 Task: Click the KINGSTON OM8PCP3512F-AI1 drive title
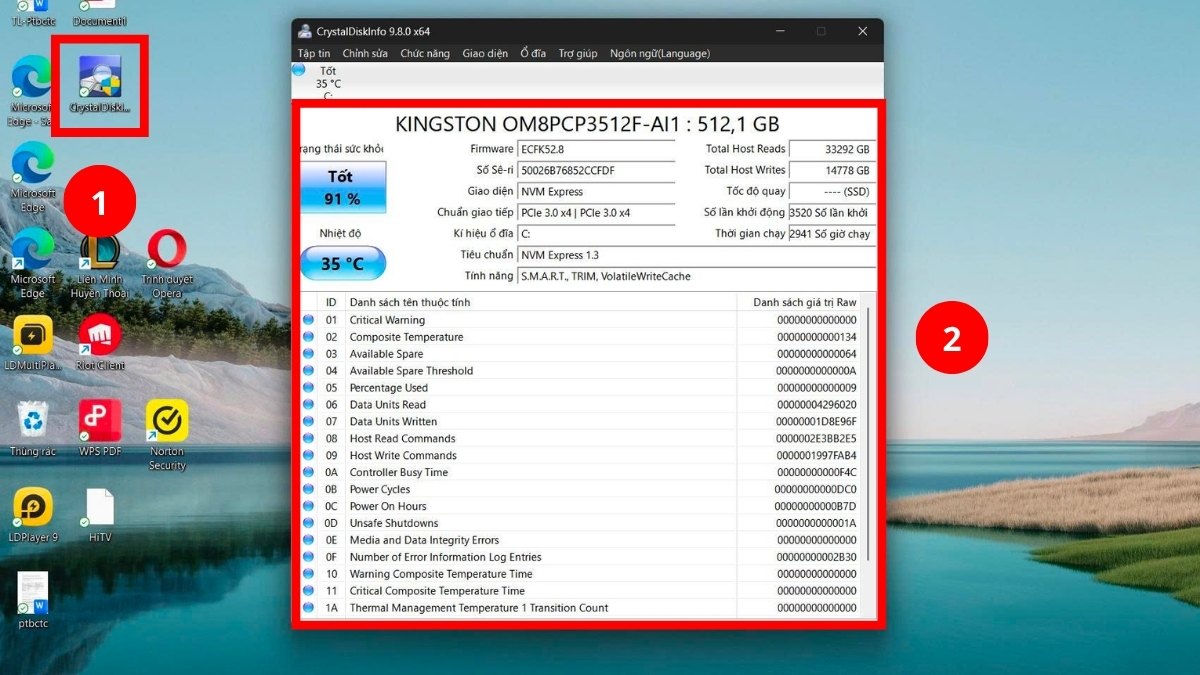tap(587, 124)
